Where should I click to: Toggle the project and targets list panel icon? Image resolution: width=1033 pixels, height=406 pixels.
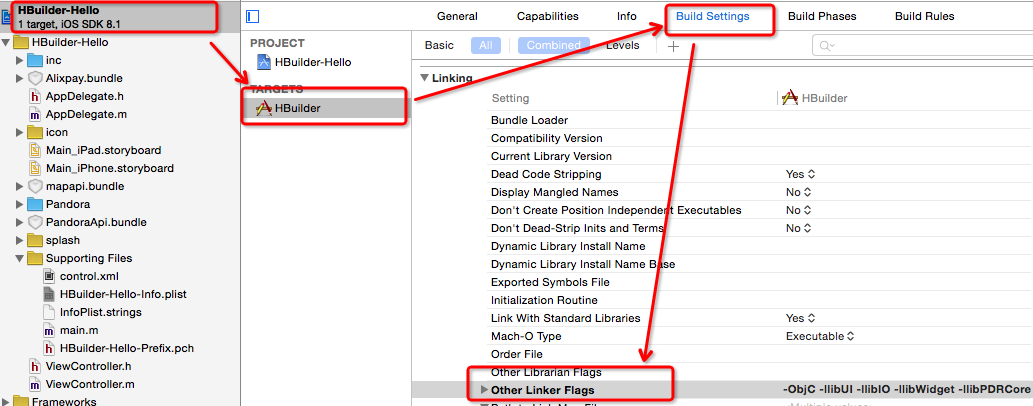tap(252, 16)
